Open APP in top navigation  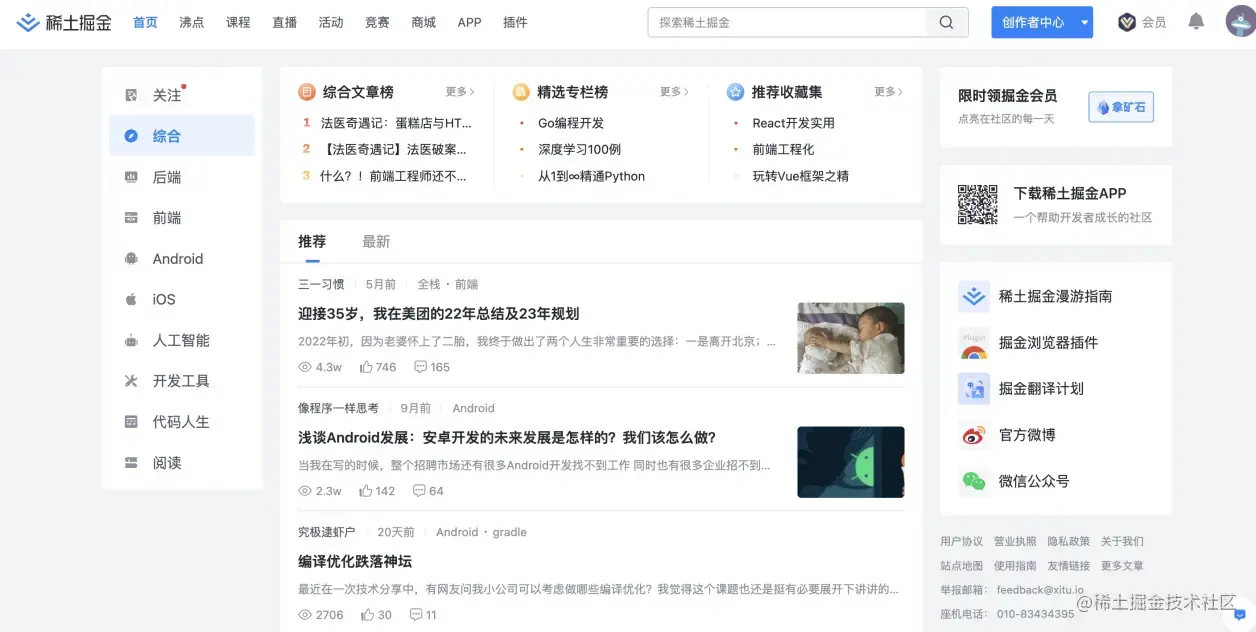469,22
